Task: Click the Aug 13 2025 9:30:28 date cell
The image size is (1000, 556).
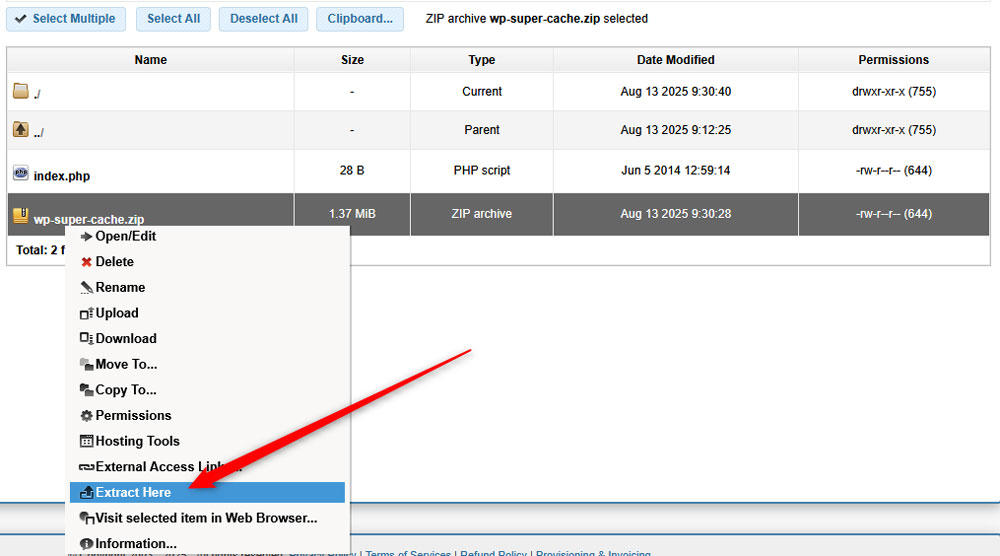Action: click(x=675, y=214)
